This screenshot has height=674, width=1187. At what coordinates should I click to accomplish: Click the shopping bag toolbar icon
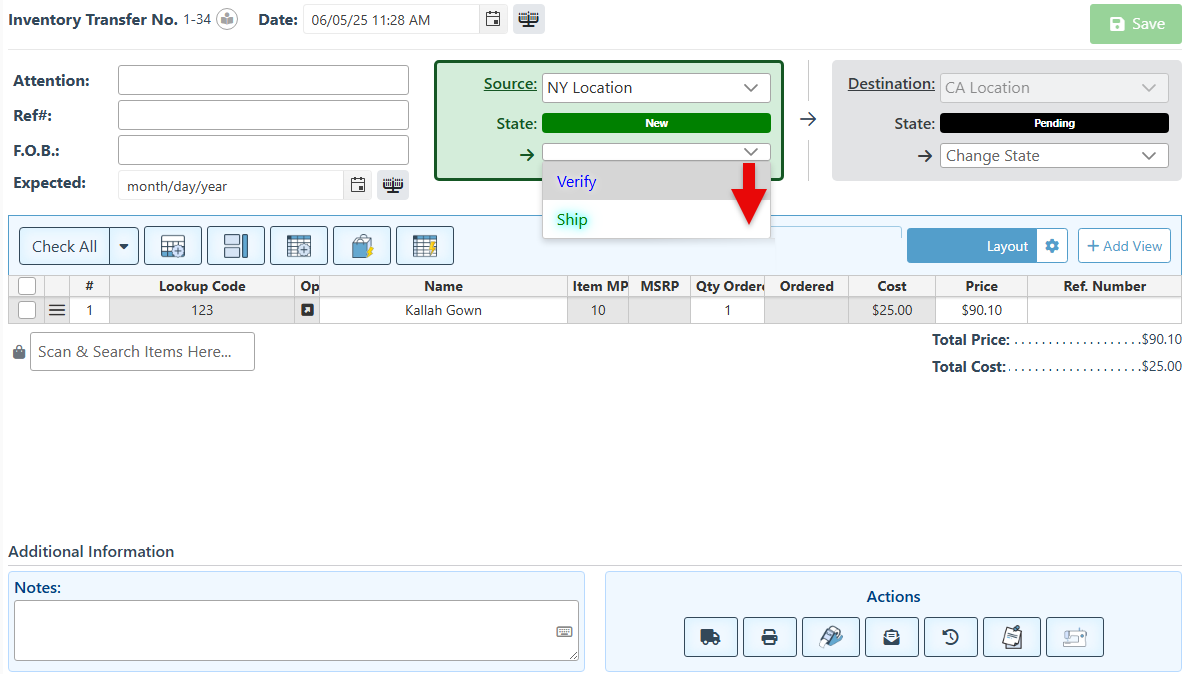tap(362, 246)
